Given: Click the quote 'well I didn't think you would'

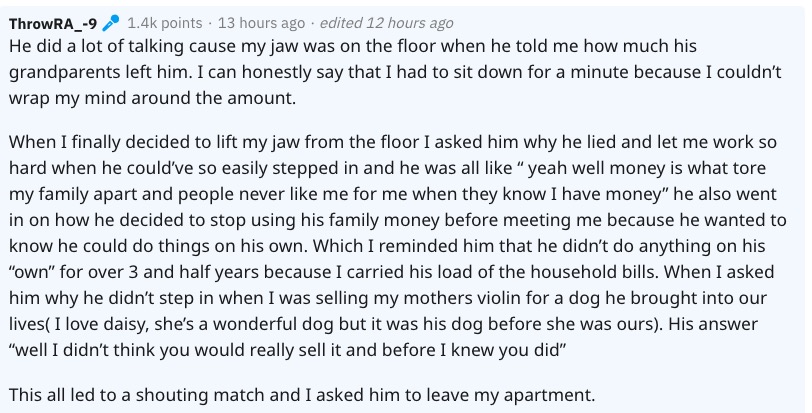Looking at the screenshot, I should pyautogui.click(x=287, y=350).
